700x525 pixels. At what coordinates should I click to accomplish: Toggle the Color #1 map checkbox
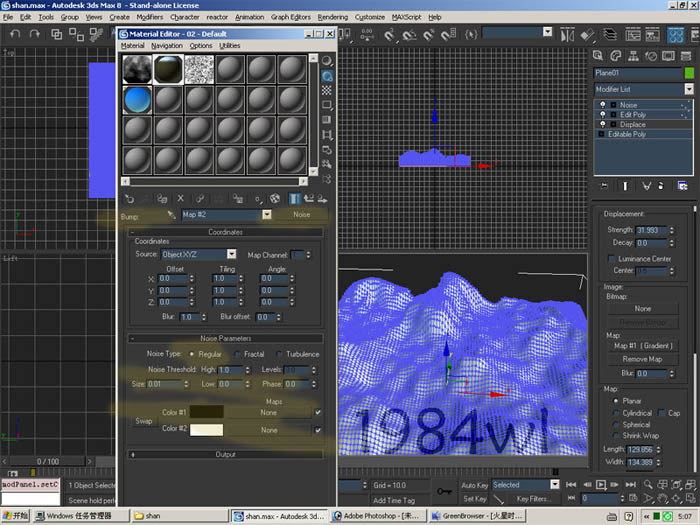coord(318,412)
